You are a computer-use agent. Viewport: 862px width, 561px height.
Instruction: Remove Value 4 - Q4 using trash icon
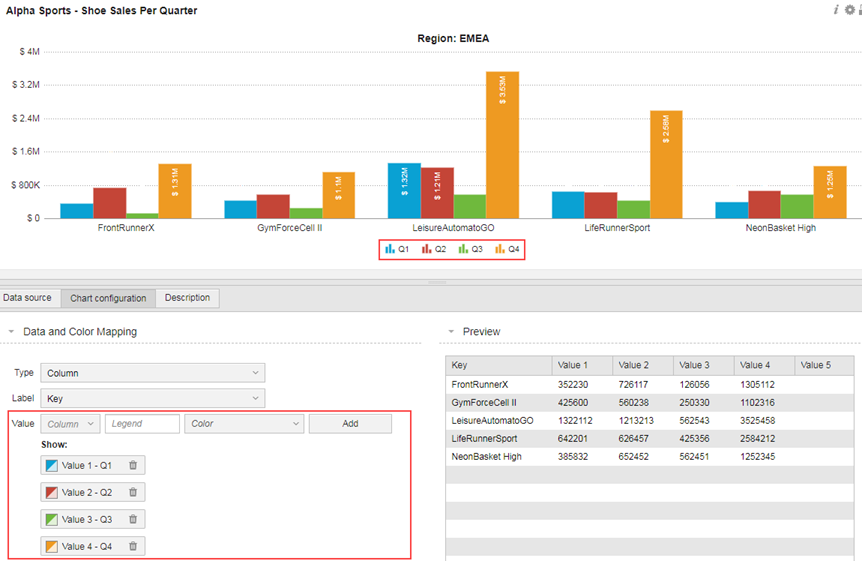click(x=133, y=546)
